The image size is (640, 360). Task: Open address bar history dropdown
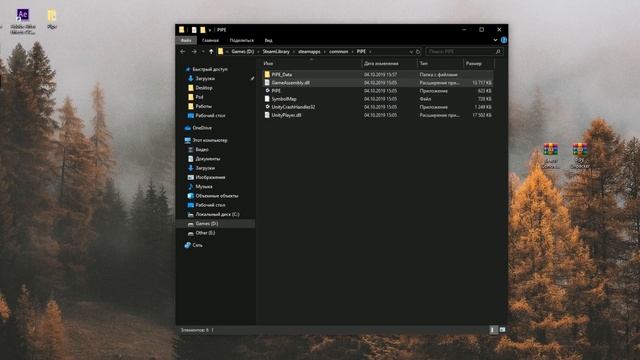tap(411, 52)
